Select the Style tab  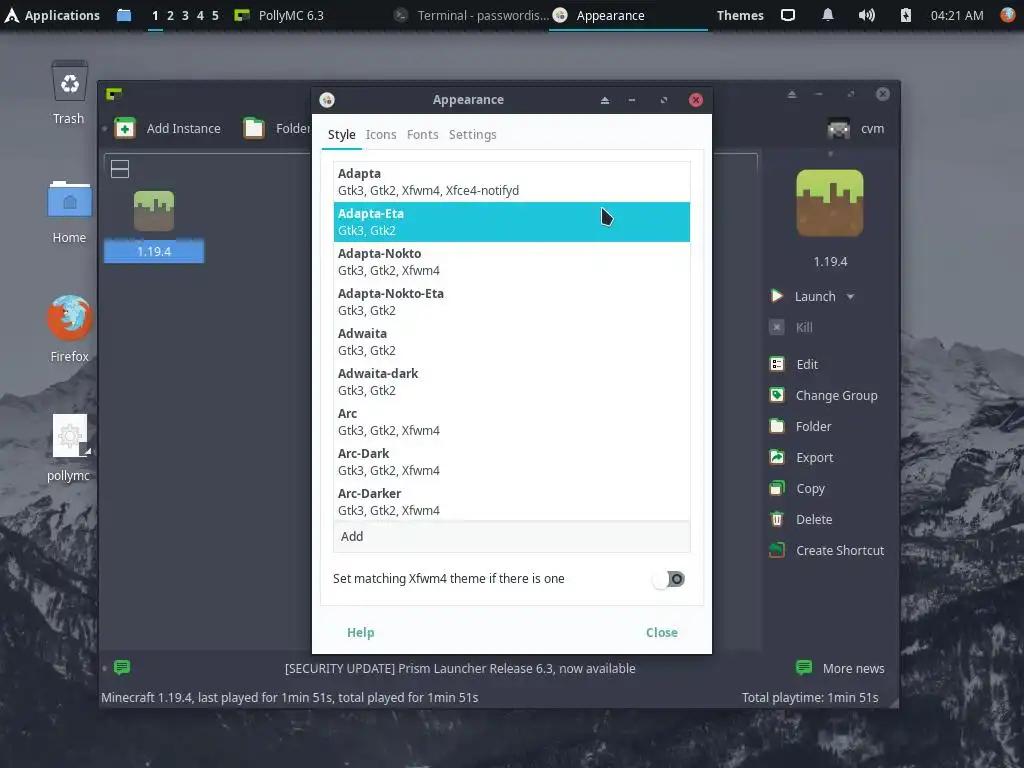pyautogui.click(x=342, y=135)
